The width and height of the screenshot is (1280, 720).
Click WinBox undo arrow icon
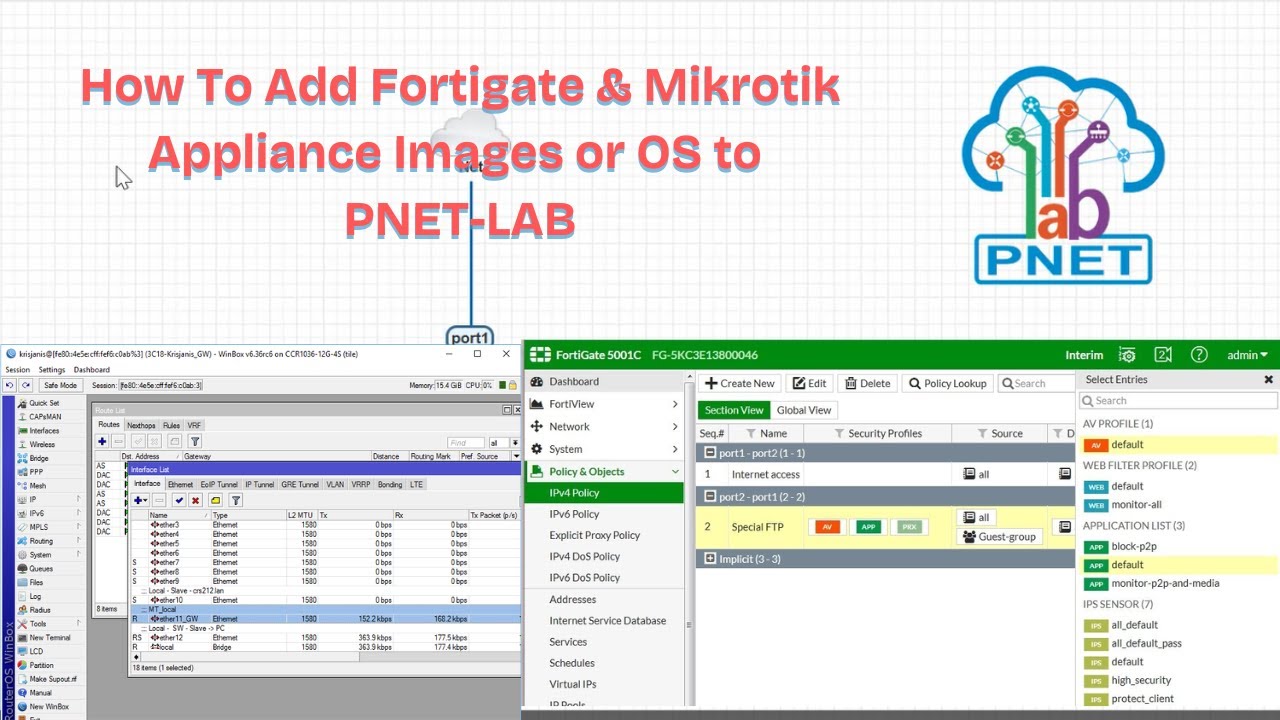pos(10,385)
